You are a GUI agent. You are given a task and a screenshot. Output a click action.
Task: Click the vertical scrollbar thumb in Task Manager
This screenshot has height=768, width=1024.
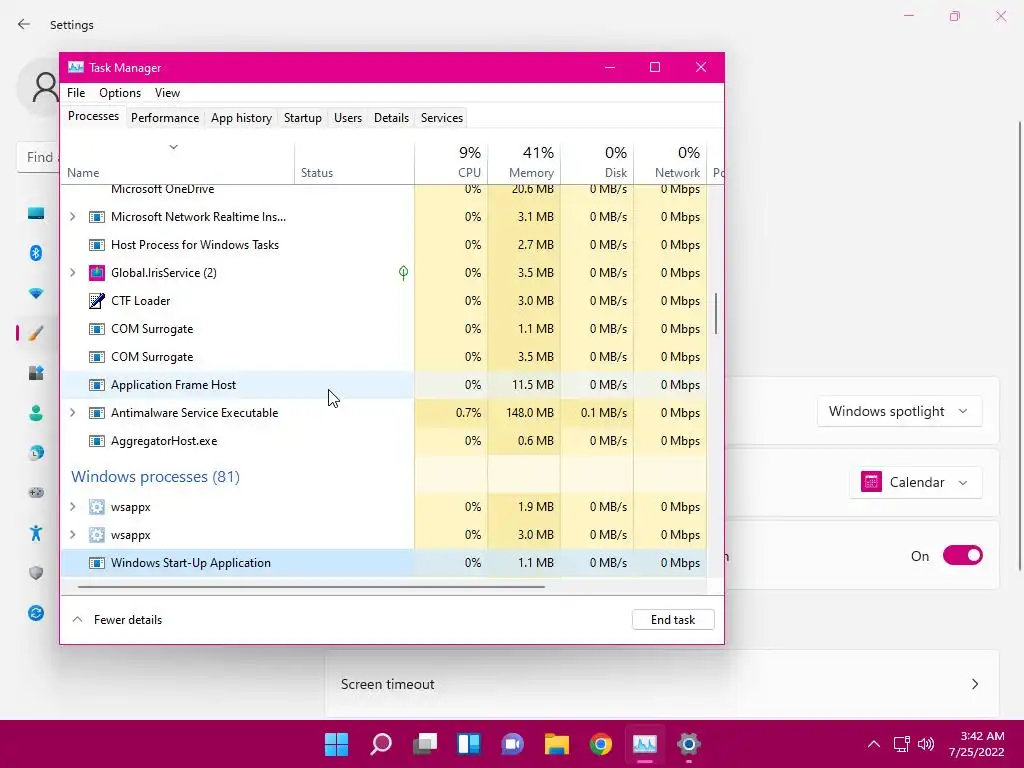coord(716,313)
